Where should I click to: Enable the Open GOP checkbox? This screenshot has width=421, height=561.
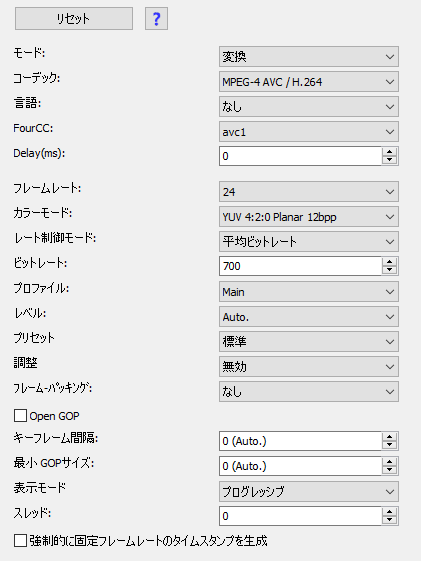(x=20, y=416)
